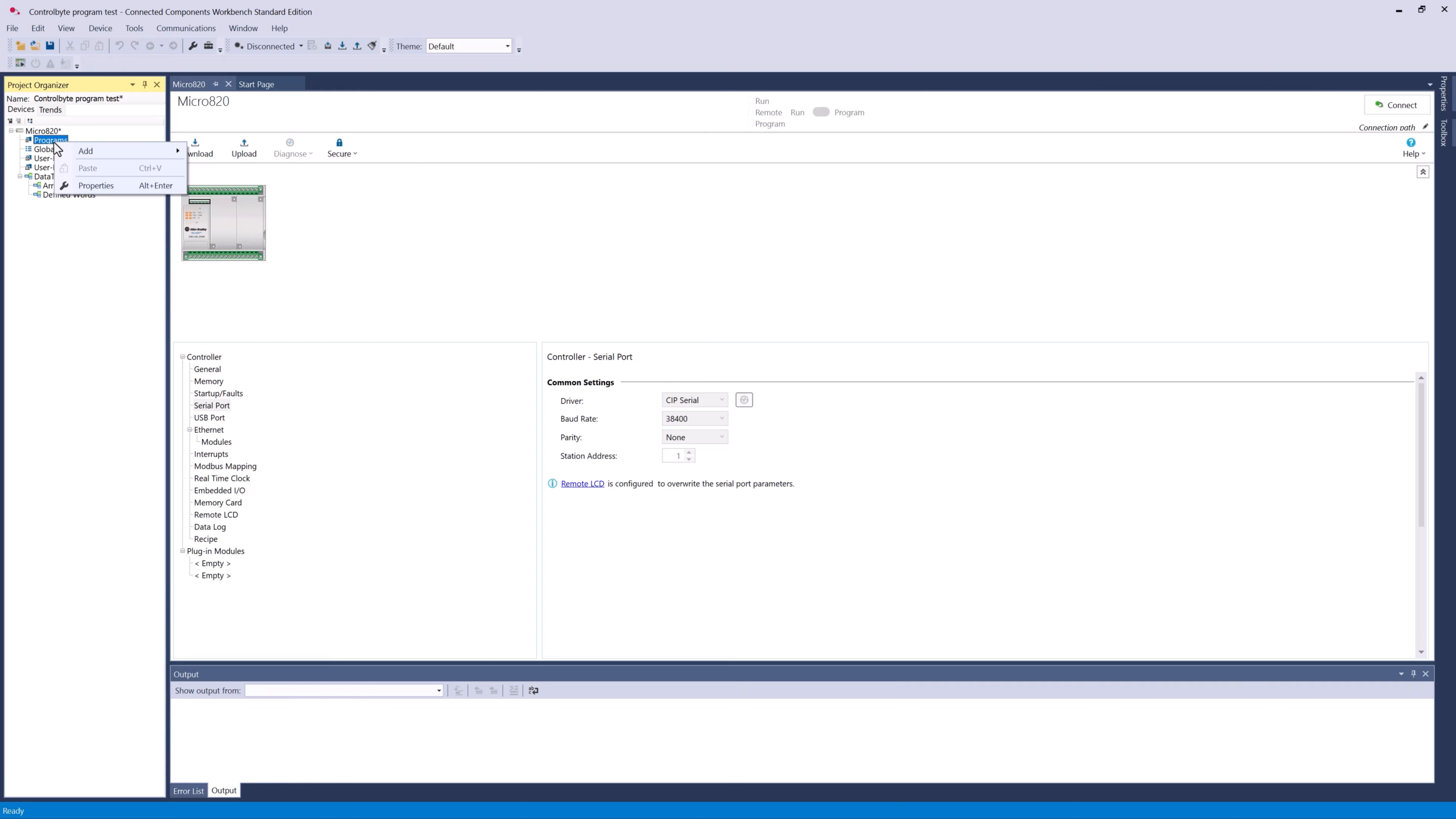This screenshot has height=819, width=1456.
Task: Open the Communications menu
Action: coord(186,28)
